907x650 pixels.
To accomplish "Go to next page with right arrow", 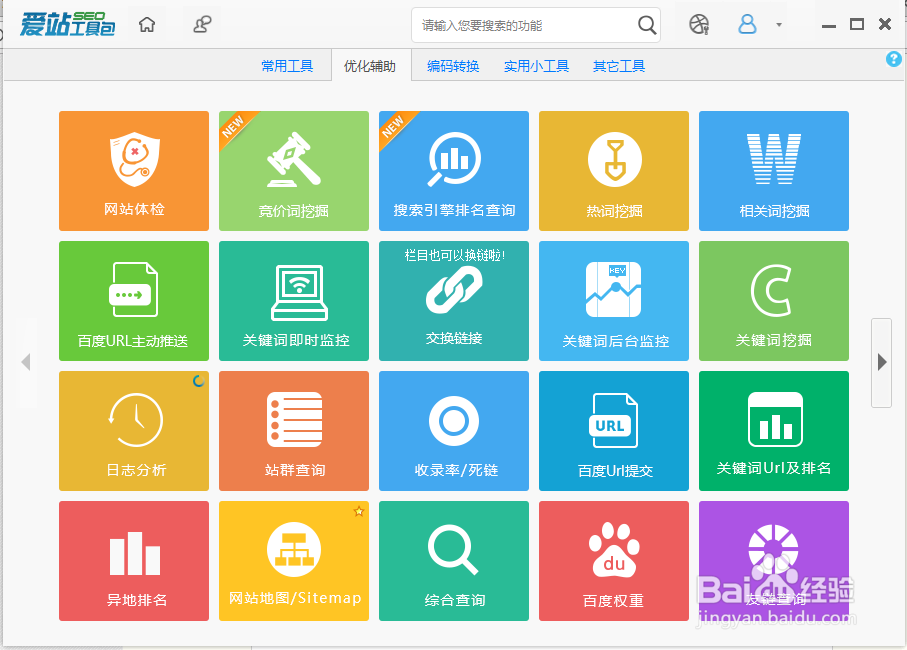I will click(882, 363).
